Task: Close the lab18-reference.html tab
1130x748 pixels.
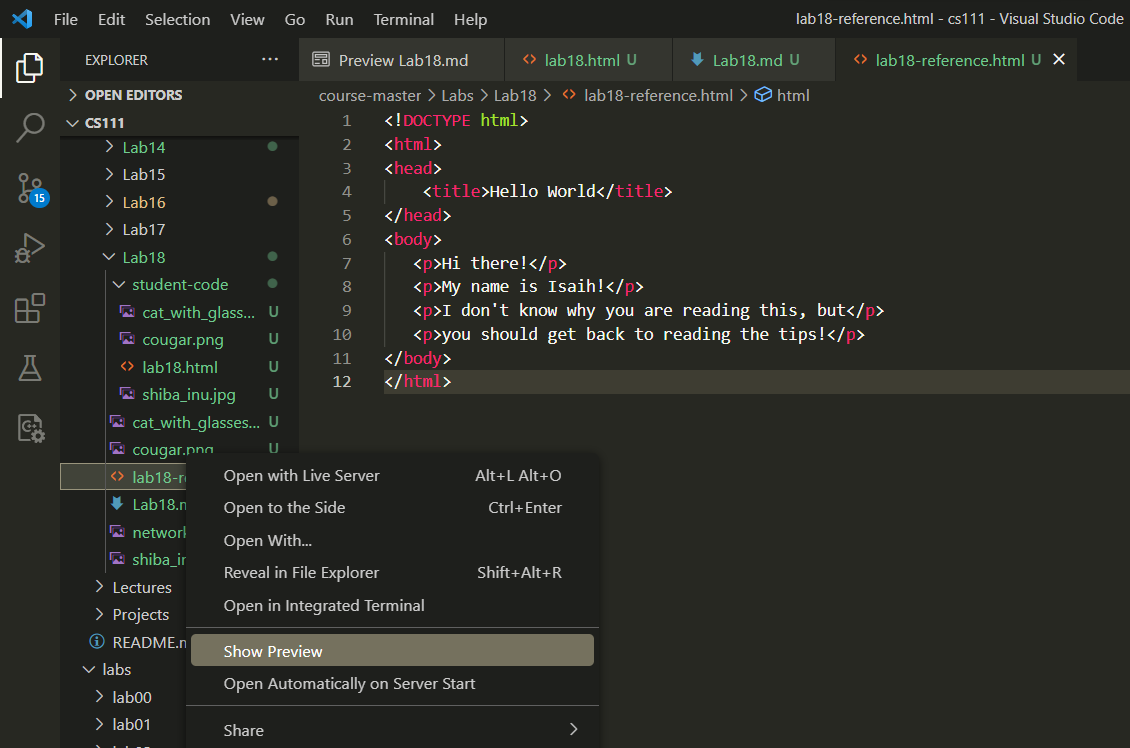Action: tap(1059, 60)
